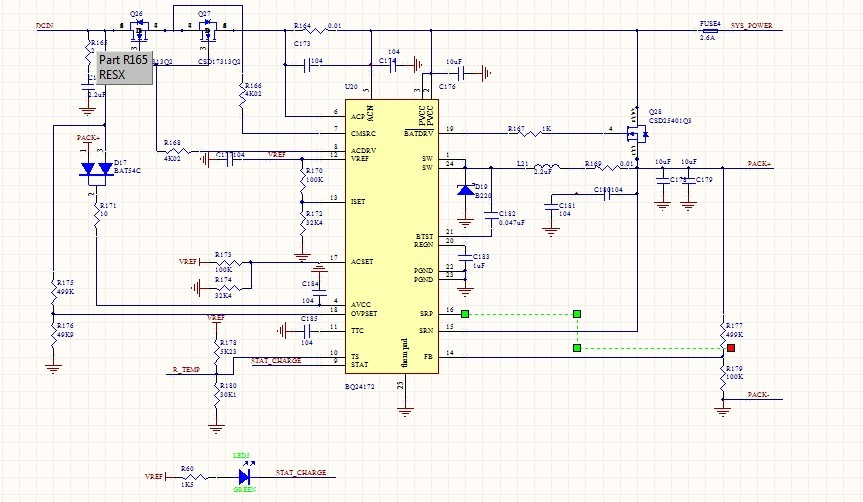Select the FUSE4 2.6A fuse symbol
This screenshot has height=502, width=863.
pos(710,31)
